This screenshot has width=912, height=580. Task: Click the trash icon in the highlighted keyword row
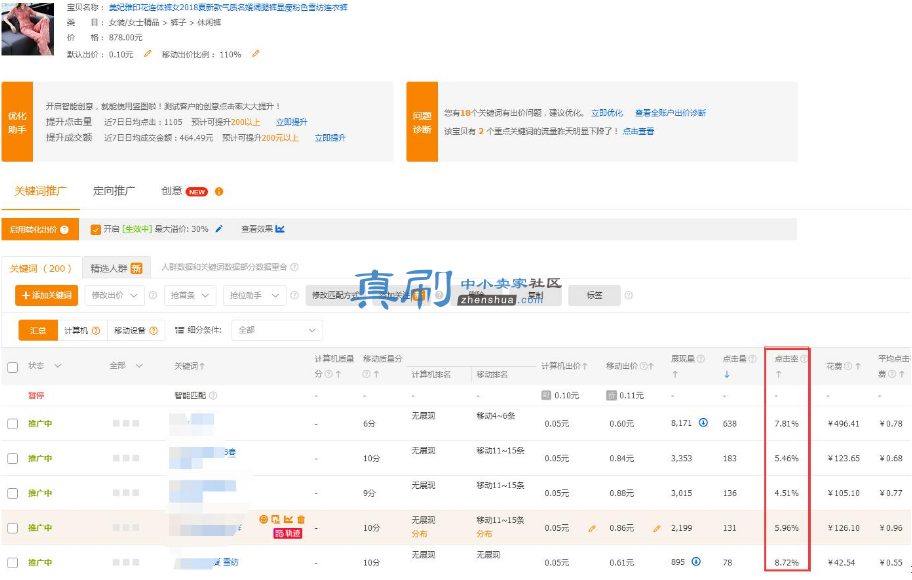pos(301,519)
